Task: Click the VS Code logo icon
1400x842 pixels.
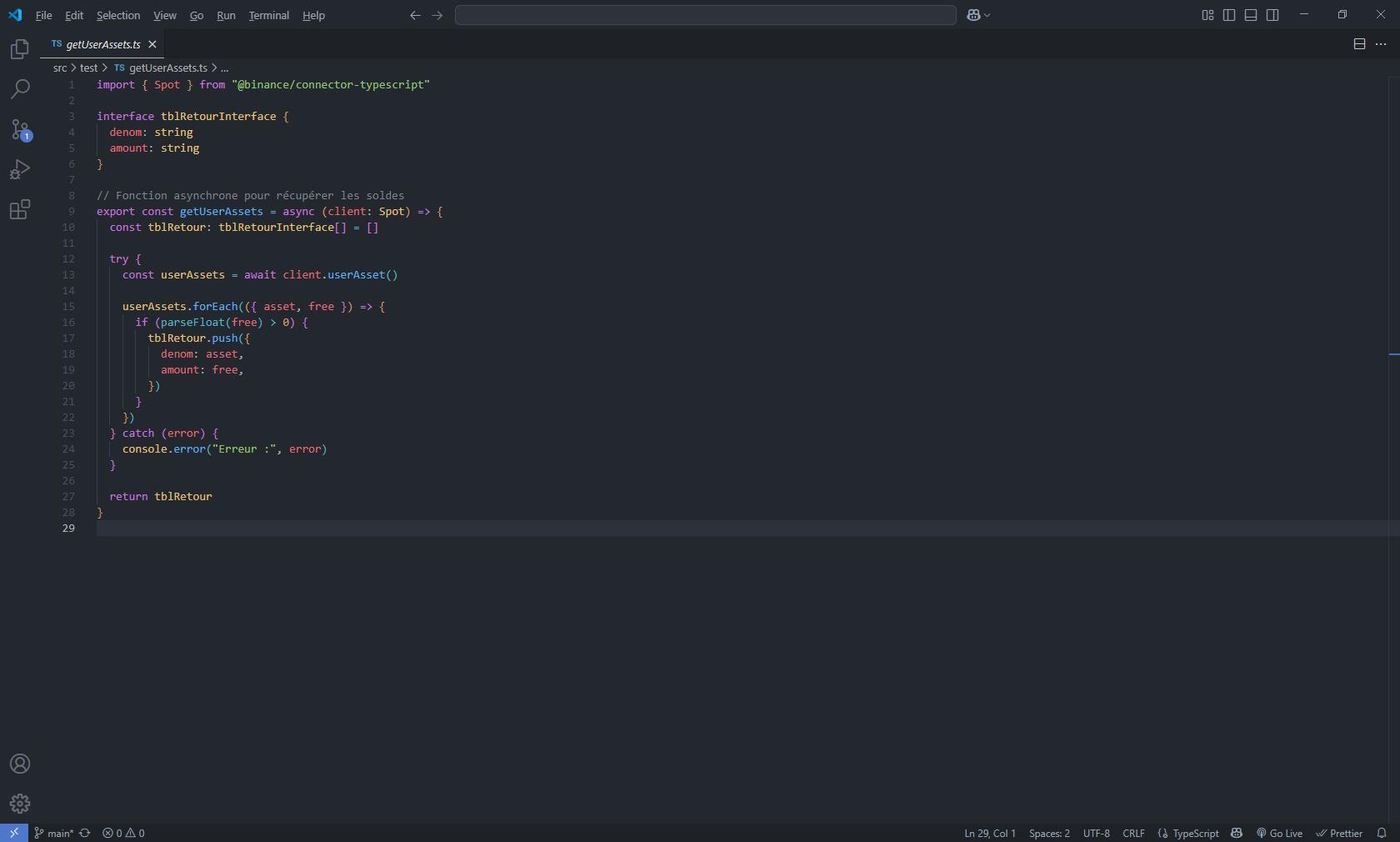Action: point(15,15)
